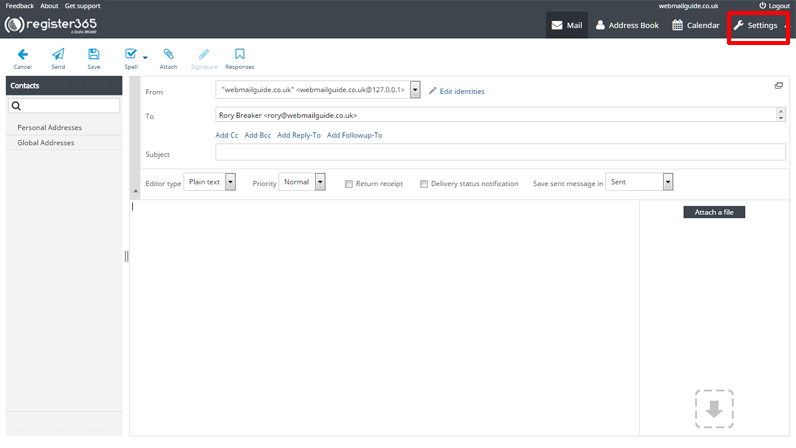Image resolution: width=796 pixels, height=448 pixels.
Task: Click the Logout link
Action: pos(774,6)
